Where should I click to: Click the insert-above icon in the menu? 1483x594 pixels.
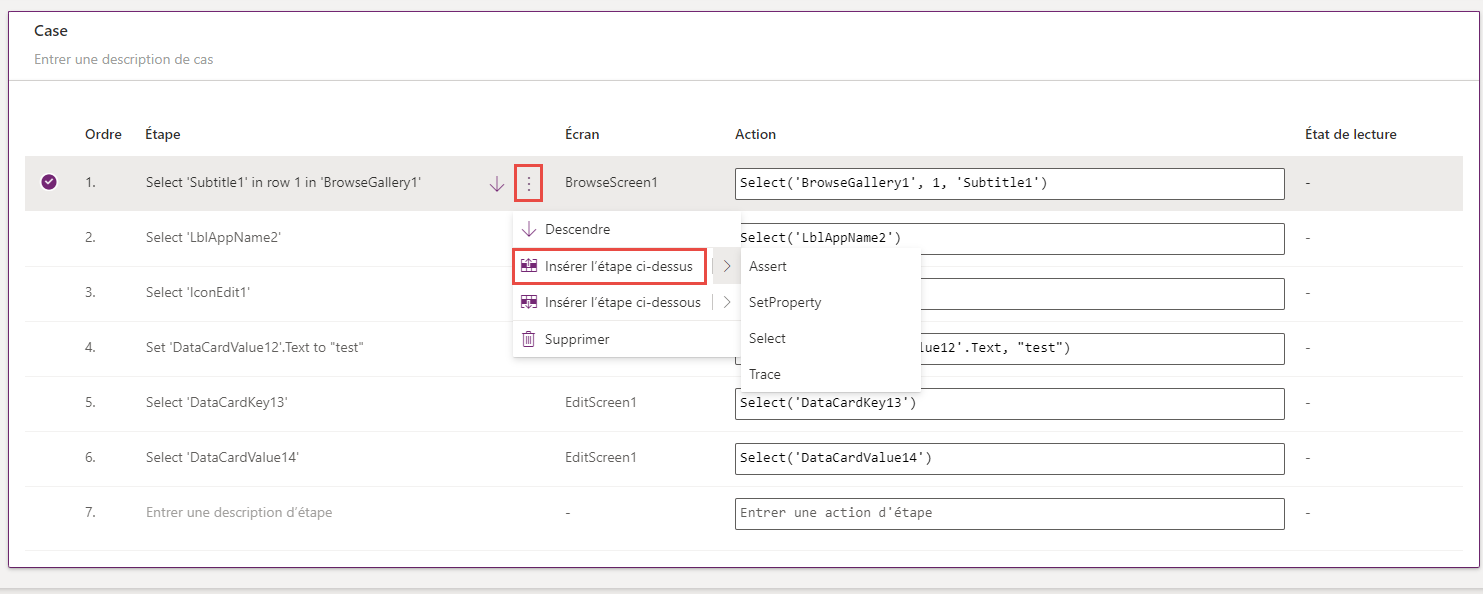pyautogui.click(x=529, y=267)
